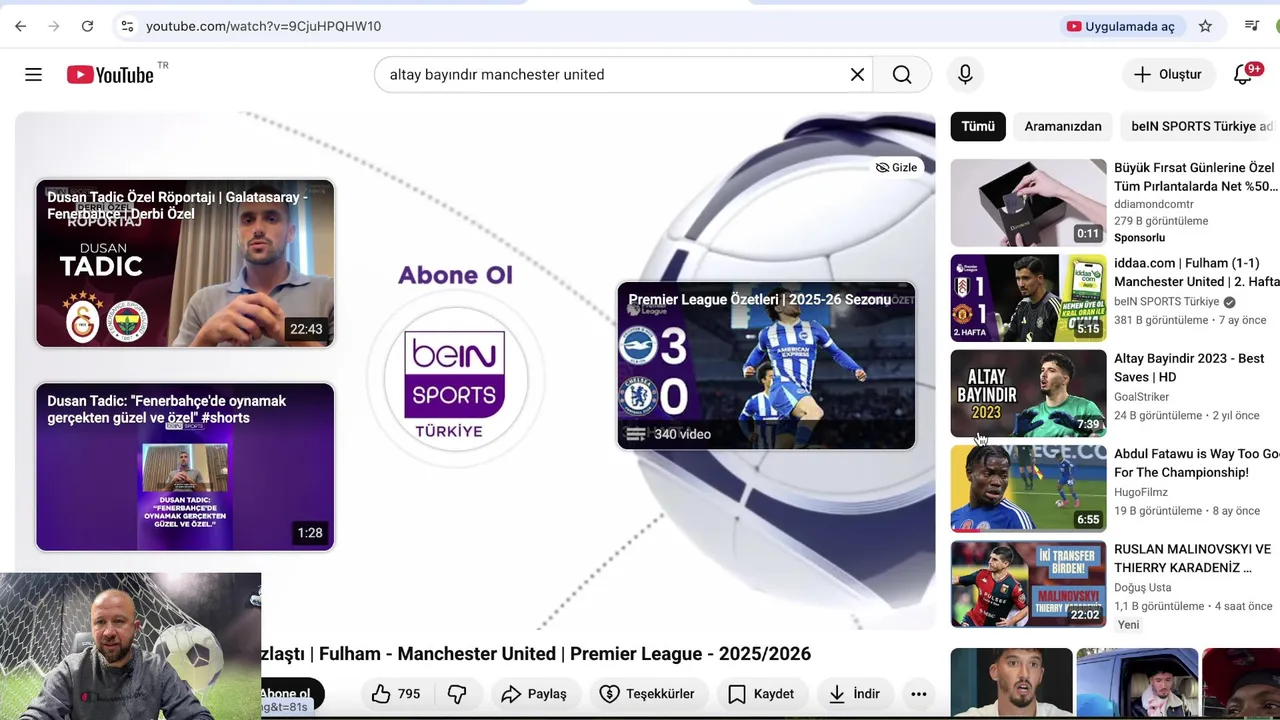The width and height of the screenshot is (1280, 720).
Task: Hide end-screen cards with 'Gizle'
Action: click(896, 167)
